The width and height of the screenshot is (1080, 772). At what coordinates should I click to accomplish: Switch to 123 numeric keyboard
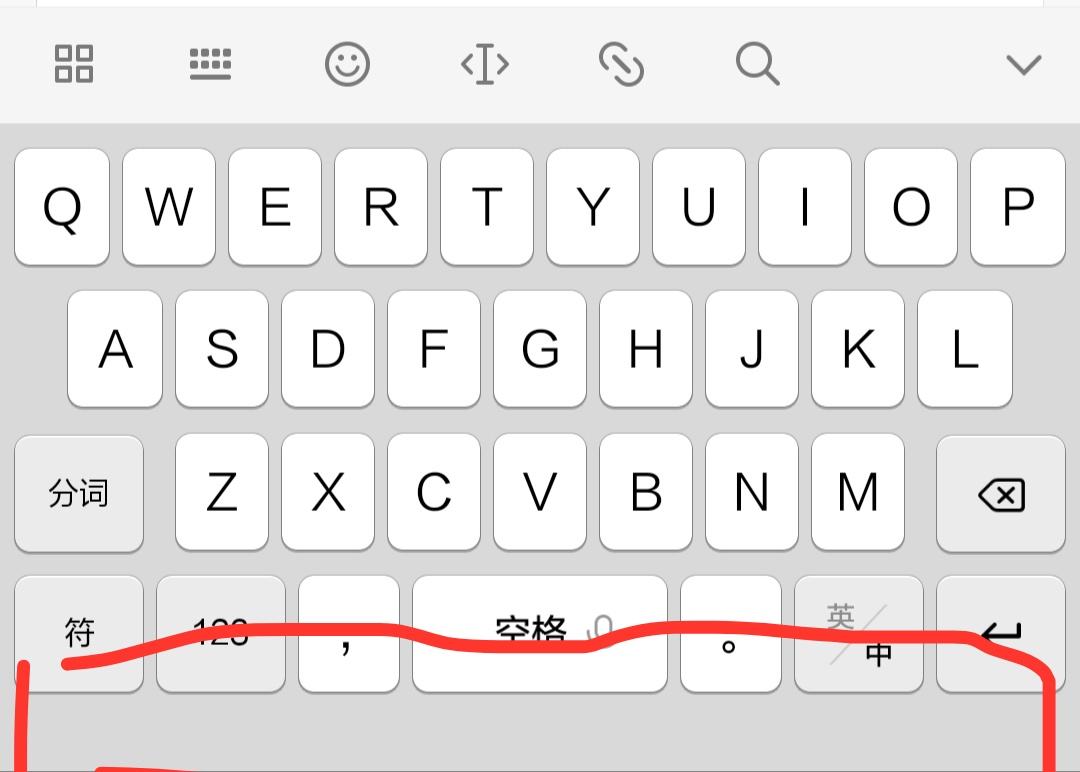click(220, 634)
